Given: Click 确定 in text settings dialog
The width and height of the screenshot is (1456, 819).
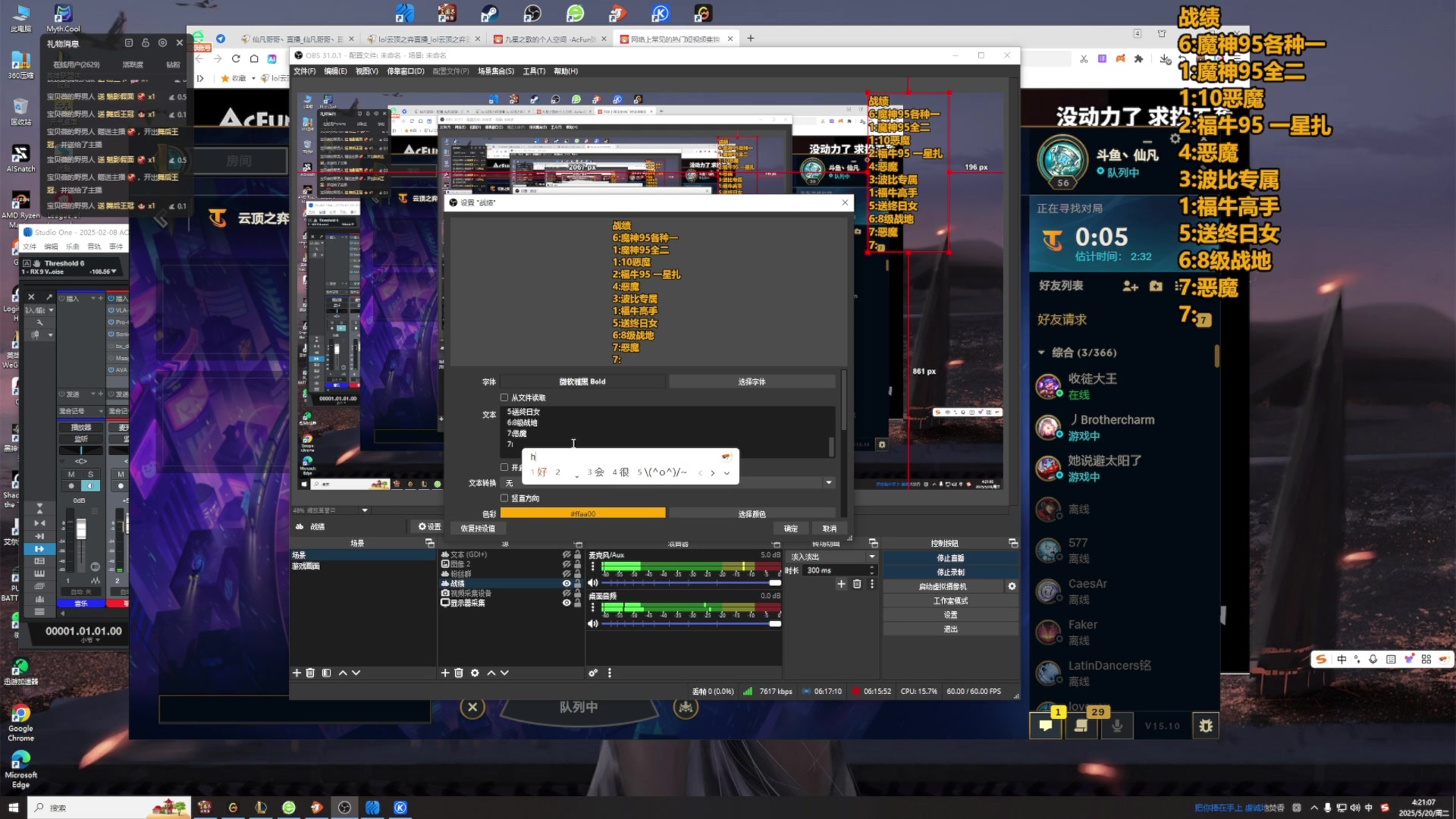Looking at the screenshot, I should coord(791,528).
